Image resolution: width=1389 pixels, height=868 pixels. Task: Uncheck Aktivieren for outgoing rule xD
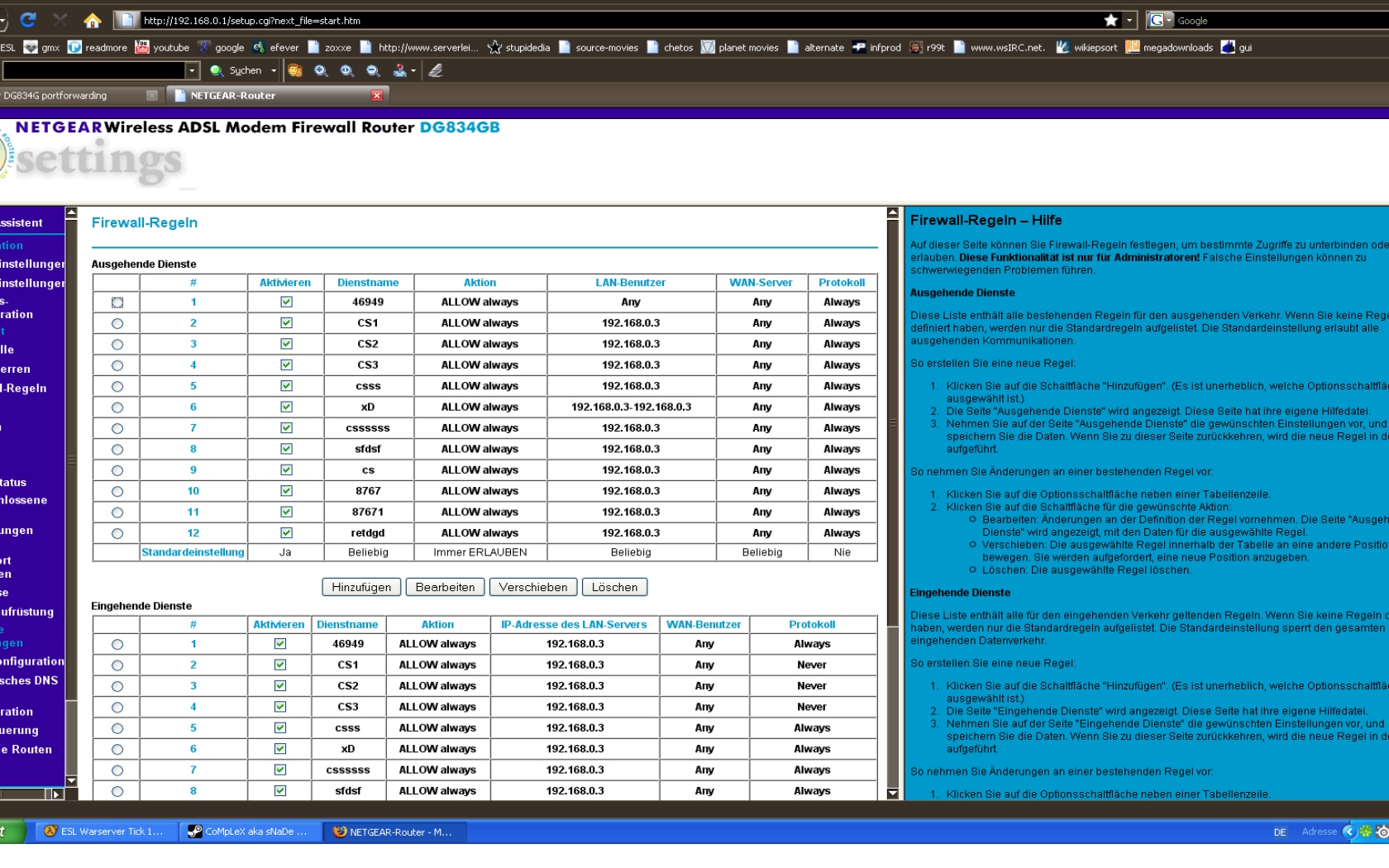pyautogui.click(x=286, y=407)
